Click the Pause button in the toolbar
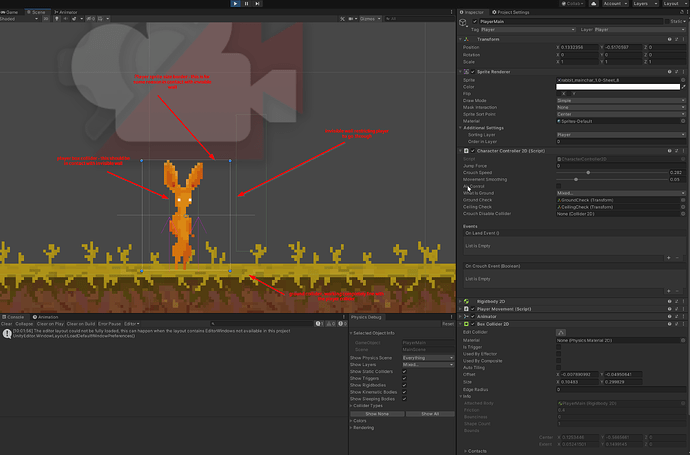The height and width of the screenshot is (455, 690). (248, 4)
